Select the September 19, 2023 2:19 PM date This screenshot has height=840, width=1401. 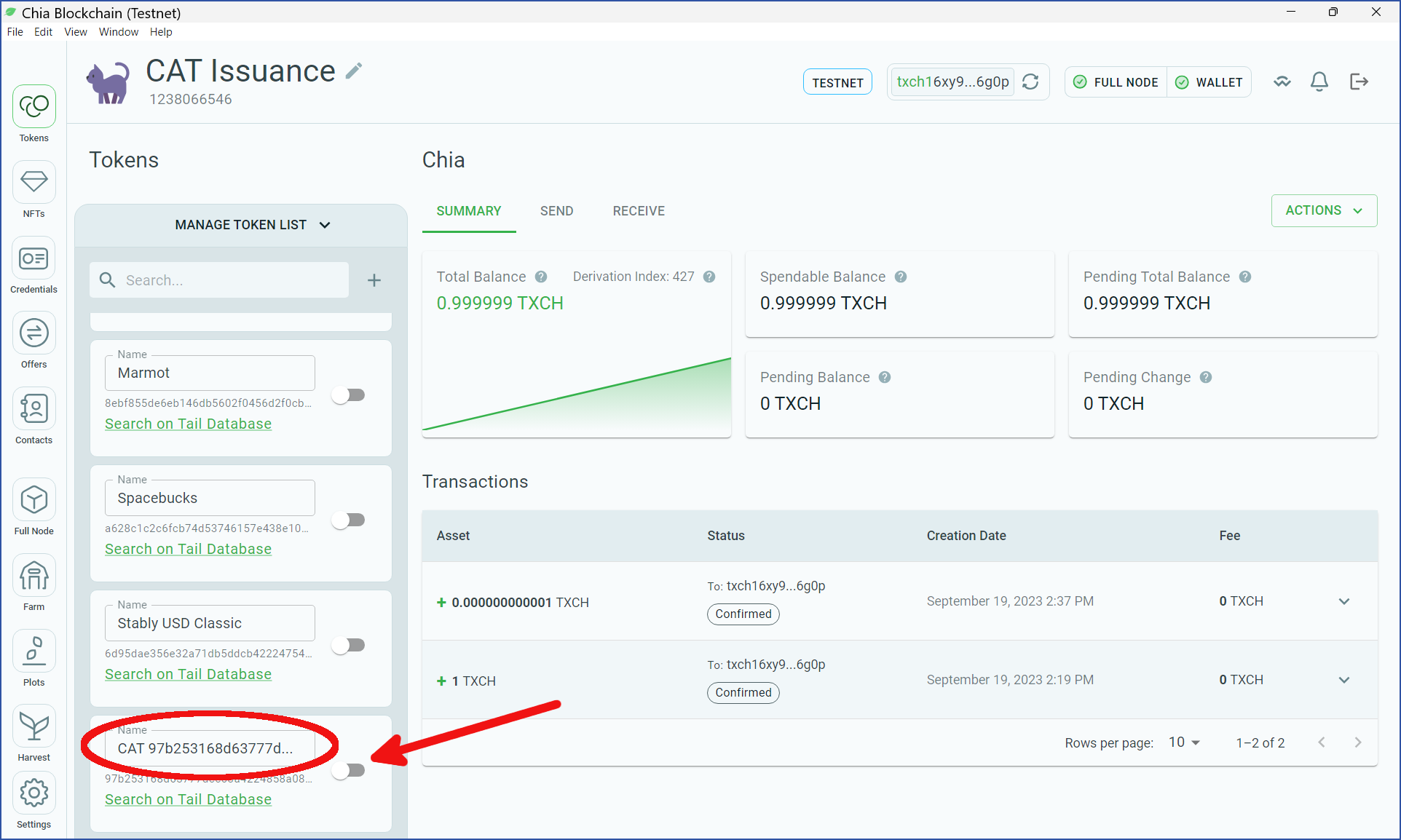point(1010,680)
